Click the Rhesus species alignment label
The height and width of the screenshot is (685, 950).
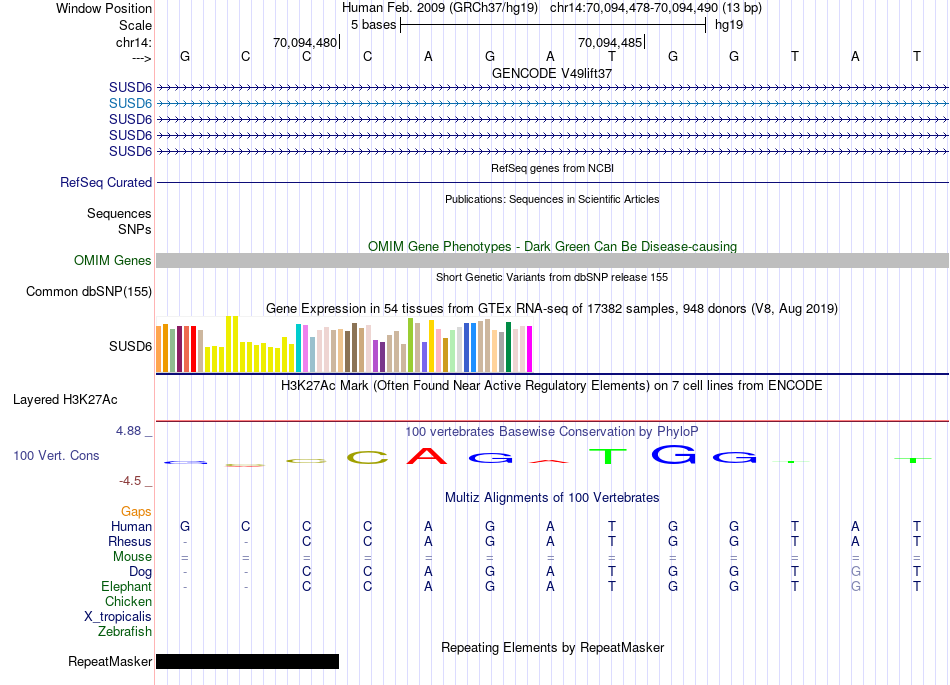click(x=130, y=541)
